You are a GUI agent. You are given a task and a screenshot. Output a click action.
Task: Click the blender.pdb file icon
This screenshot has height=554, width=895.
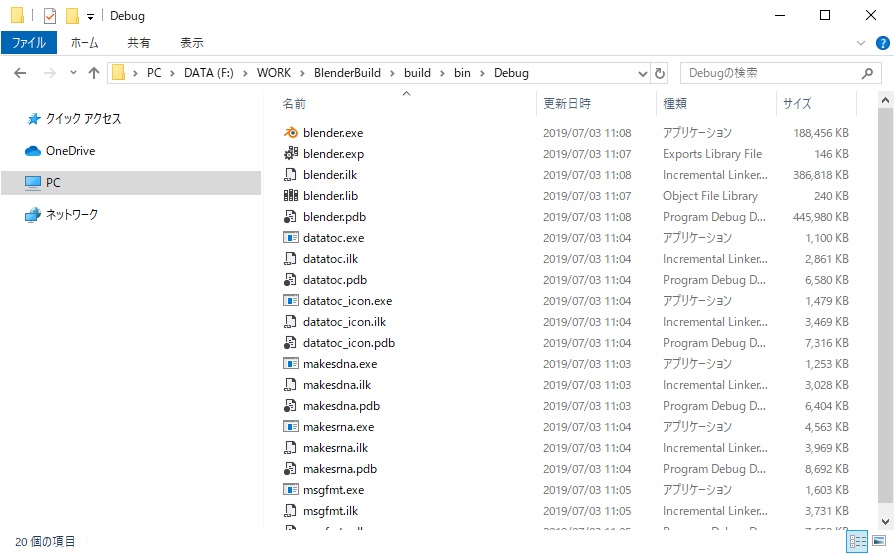pos(291,217)
